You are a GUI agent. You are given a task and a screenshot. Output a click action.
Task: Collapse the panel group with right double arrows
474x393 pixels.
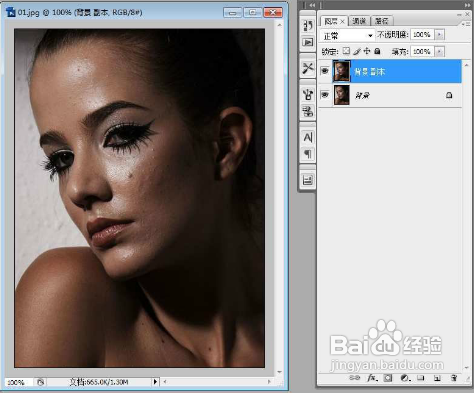(x=467, y=5)
